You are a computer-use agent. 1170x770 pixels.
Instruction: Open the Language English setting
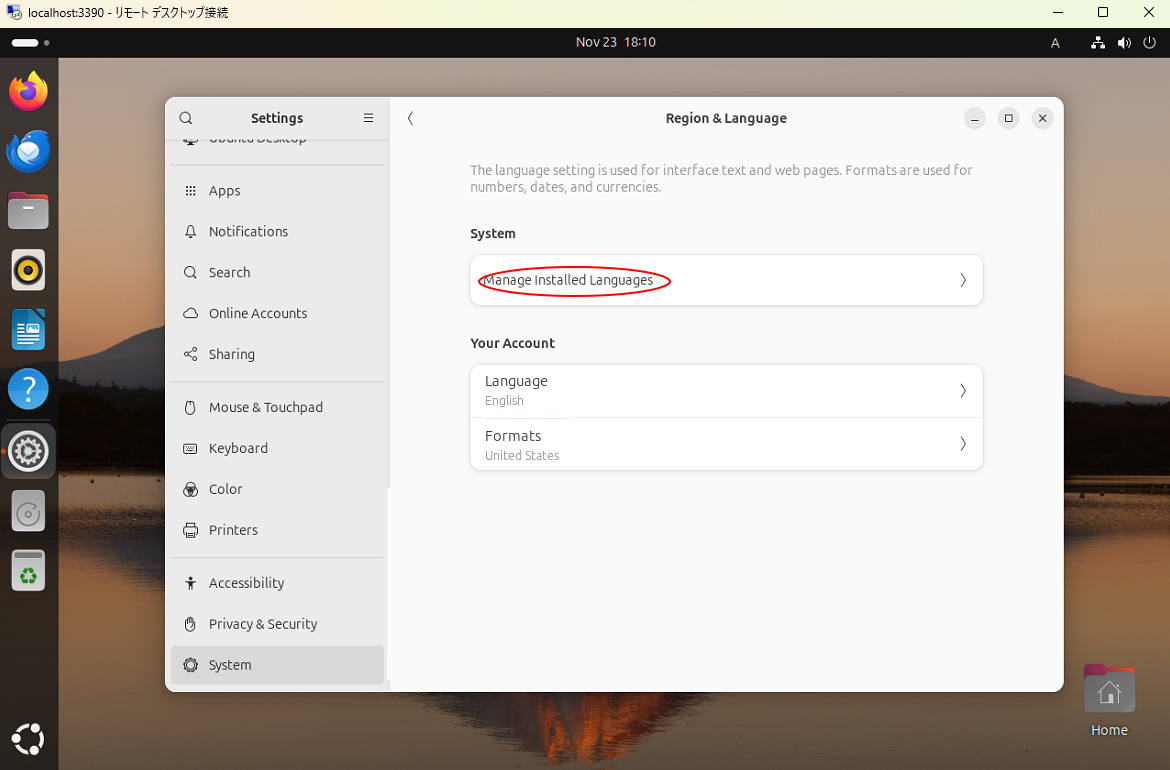[726, 391]
